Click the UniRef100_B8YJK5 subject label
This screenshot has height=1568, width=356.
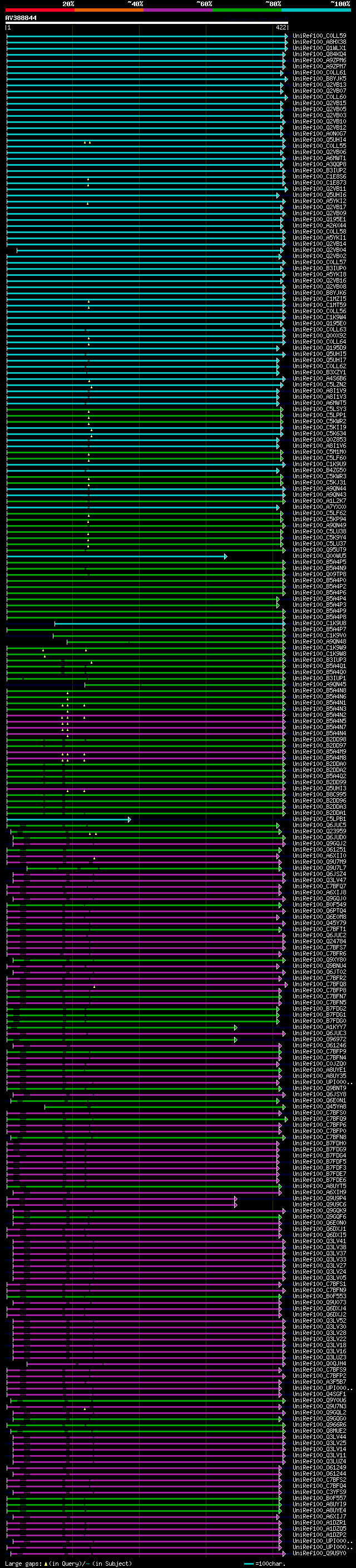coord(319,78)
